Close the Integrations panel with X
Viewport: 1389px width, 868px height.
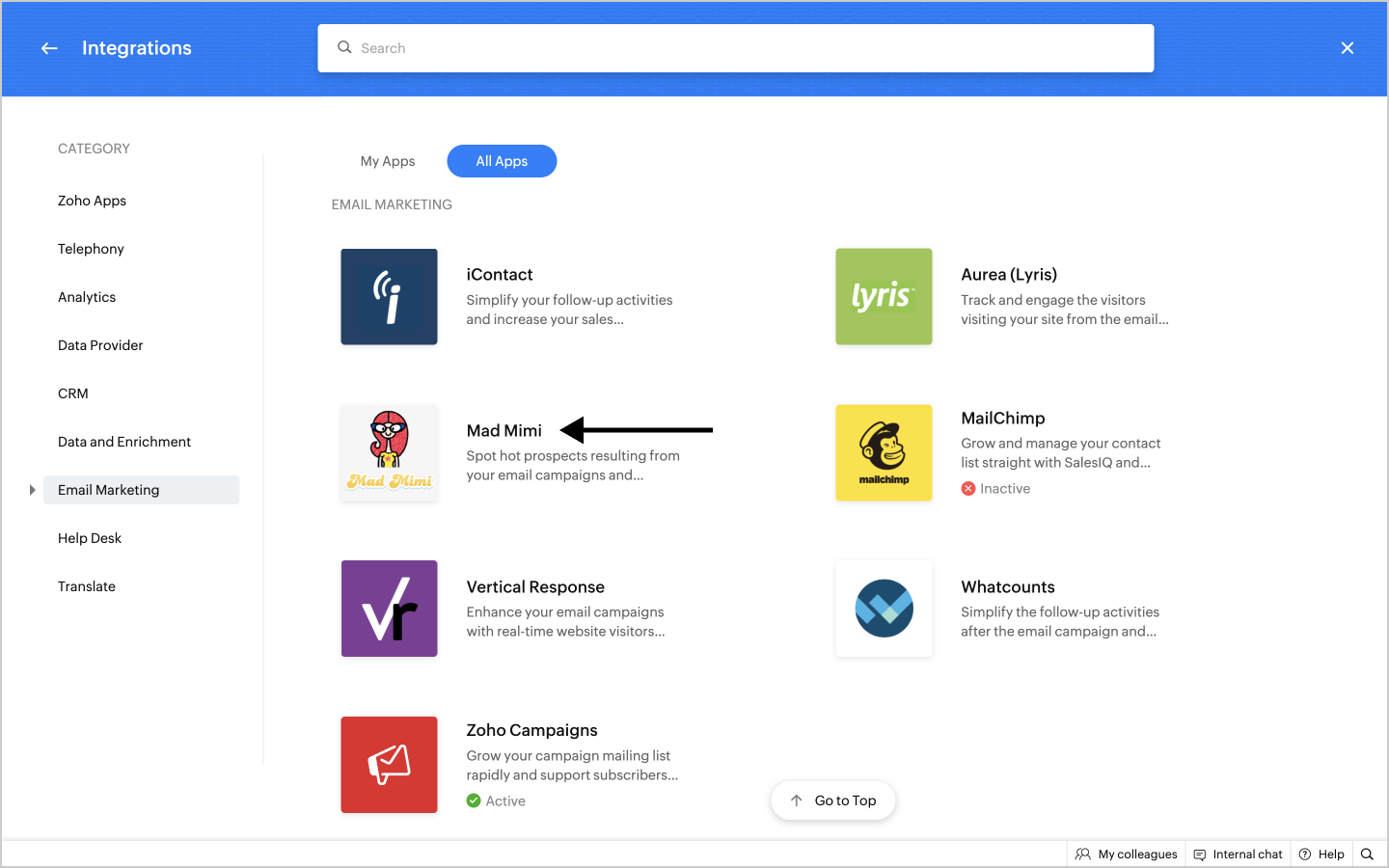pyautogui.click(x=1348, y=48)
